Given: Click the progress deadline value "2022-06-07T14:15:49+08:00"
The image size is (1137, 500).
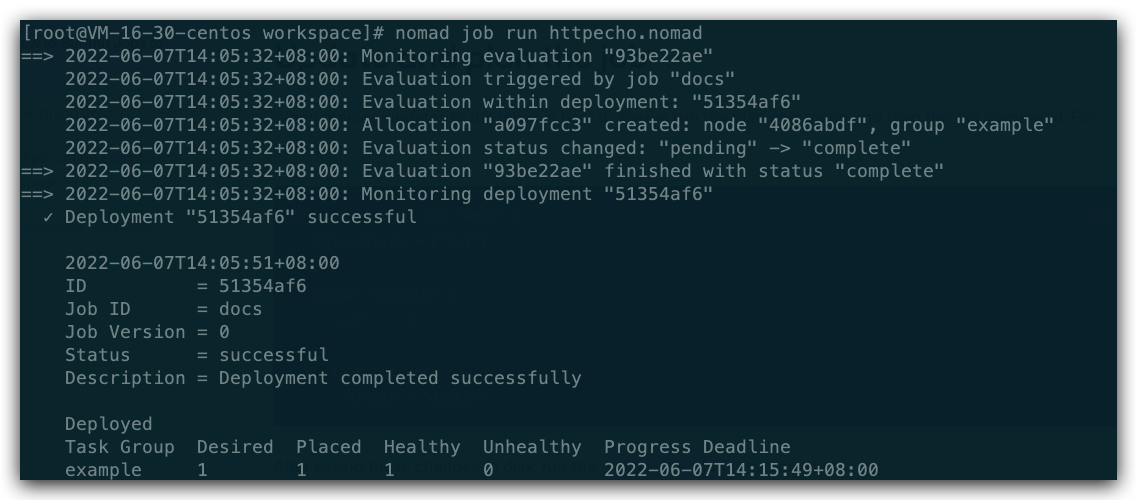Looking at the screenshot, I should click(x=741, y=470).
